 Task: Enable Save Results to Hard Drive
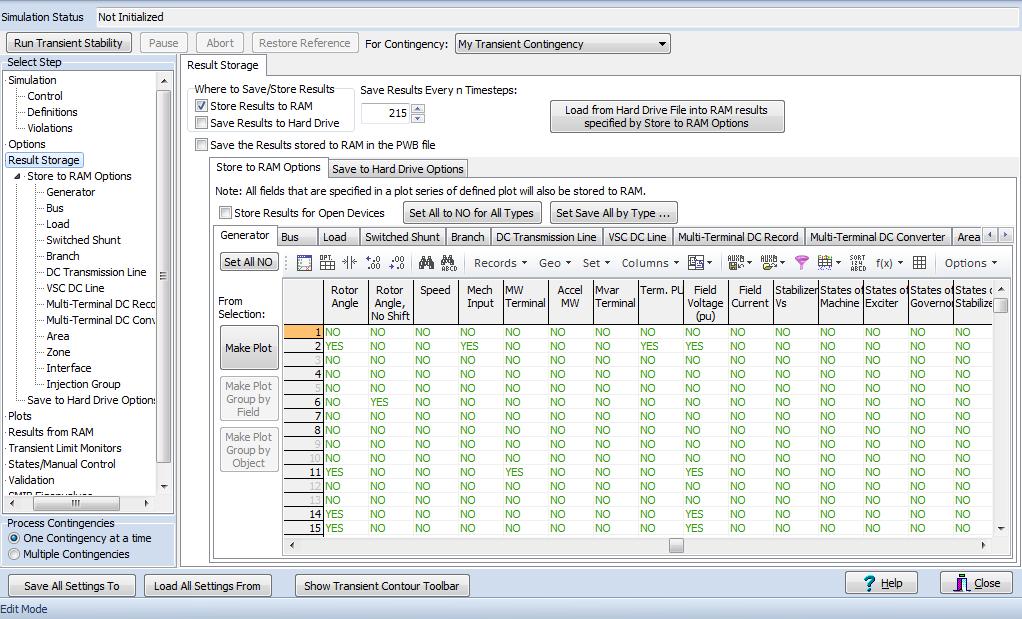click(202, 122)
